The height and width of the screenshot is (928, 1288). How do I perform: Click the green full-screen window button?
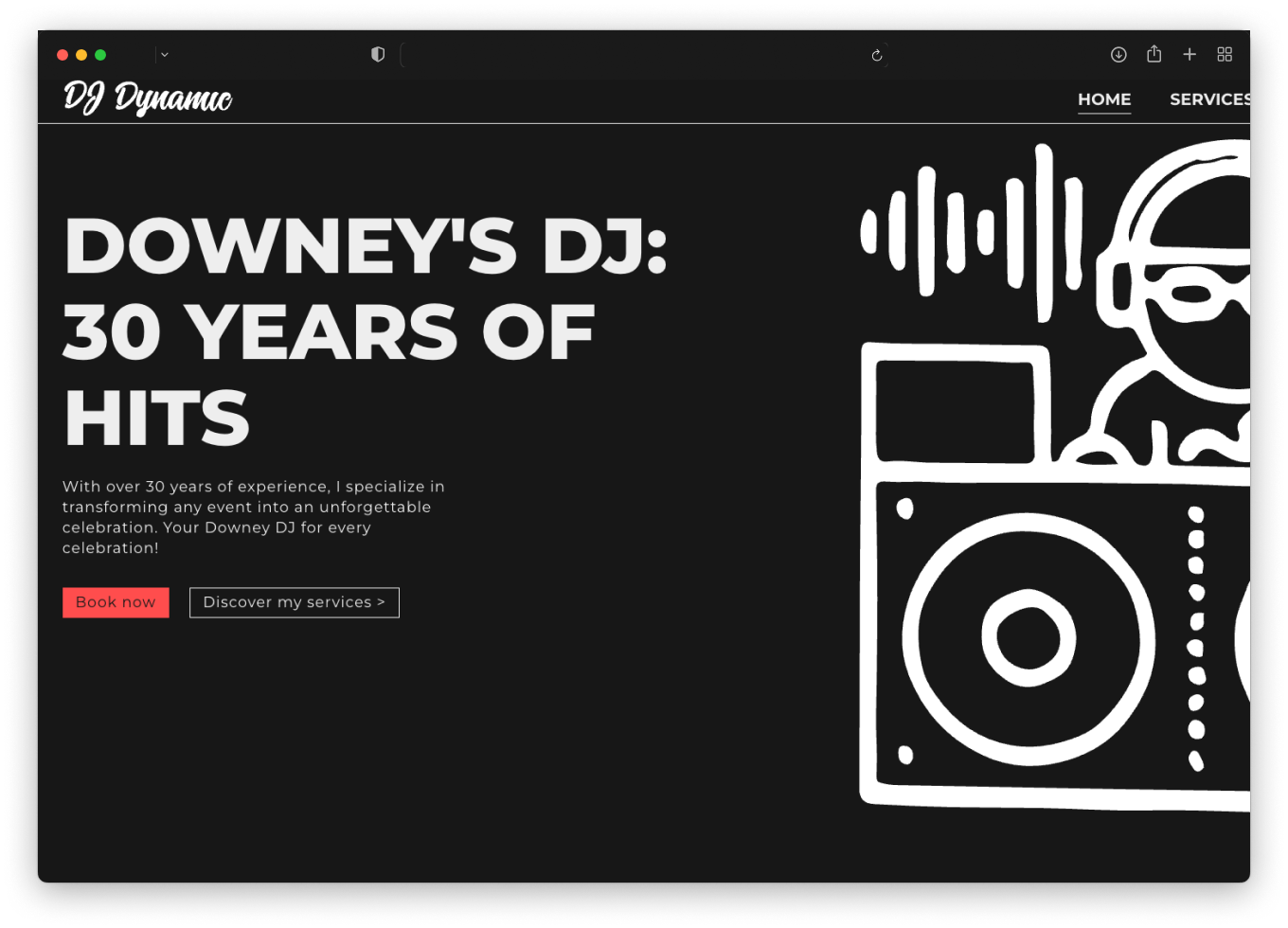click(x=100, y=55)
